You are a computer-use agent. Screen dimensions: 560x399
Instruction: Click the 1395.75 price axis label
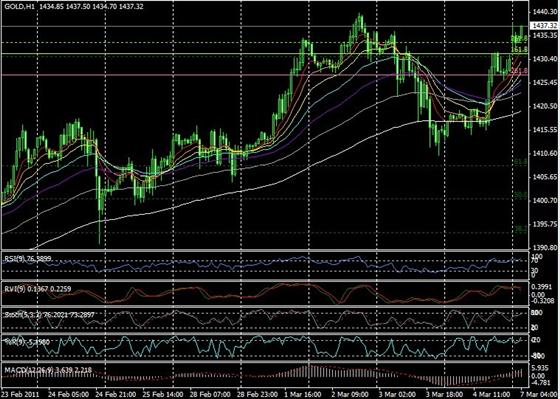(x=544, y=224)
